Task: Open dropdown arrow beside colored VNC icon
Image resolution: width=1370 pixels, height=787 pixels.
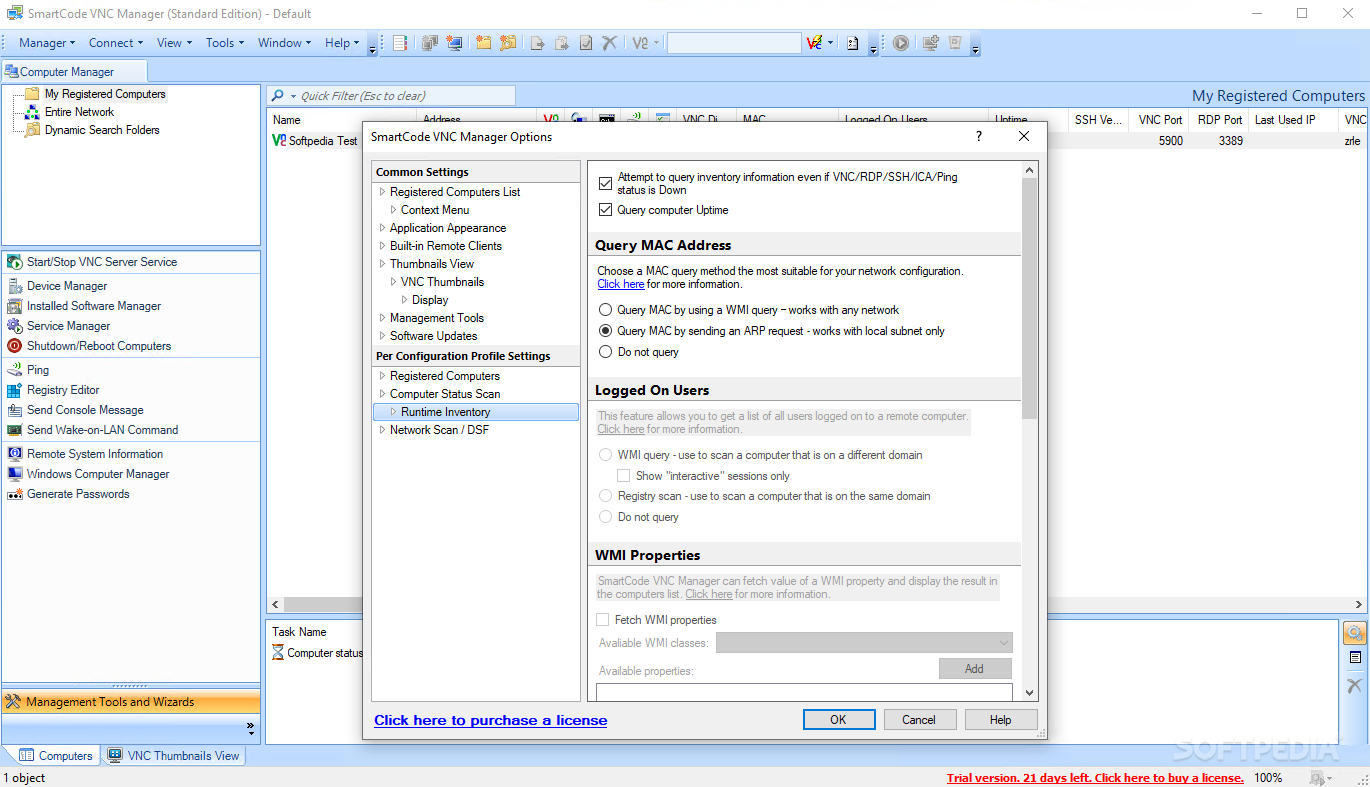Action: click(830, 43)
